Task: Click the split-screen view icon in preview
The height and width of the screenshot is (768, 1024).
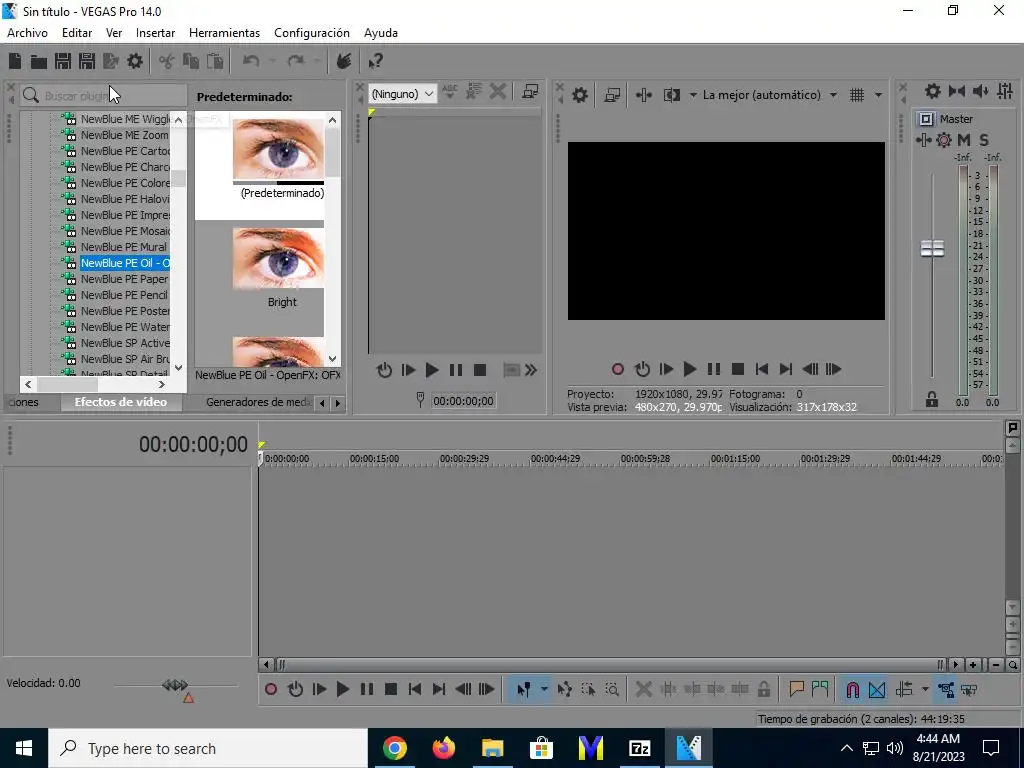Action: point(672,95)
